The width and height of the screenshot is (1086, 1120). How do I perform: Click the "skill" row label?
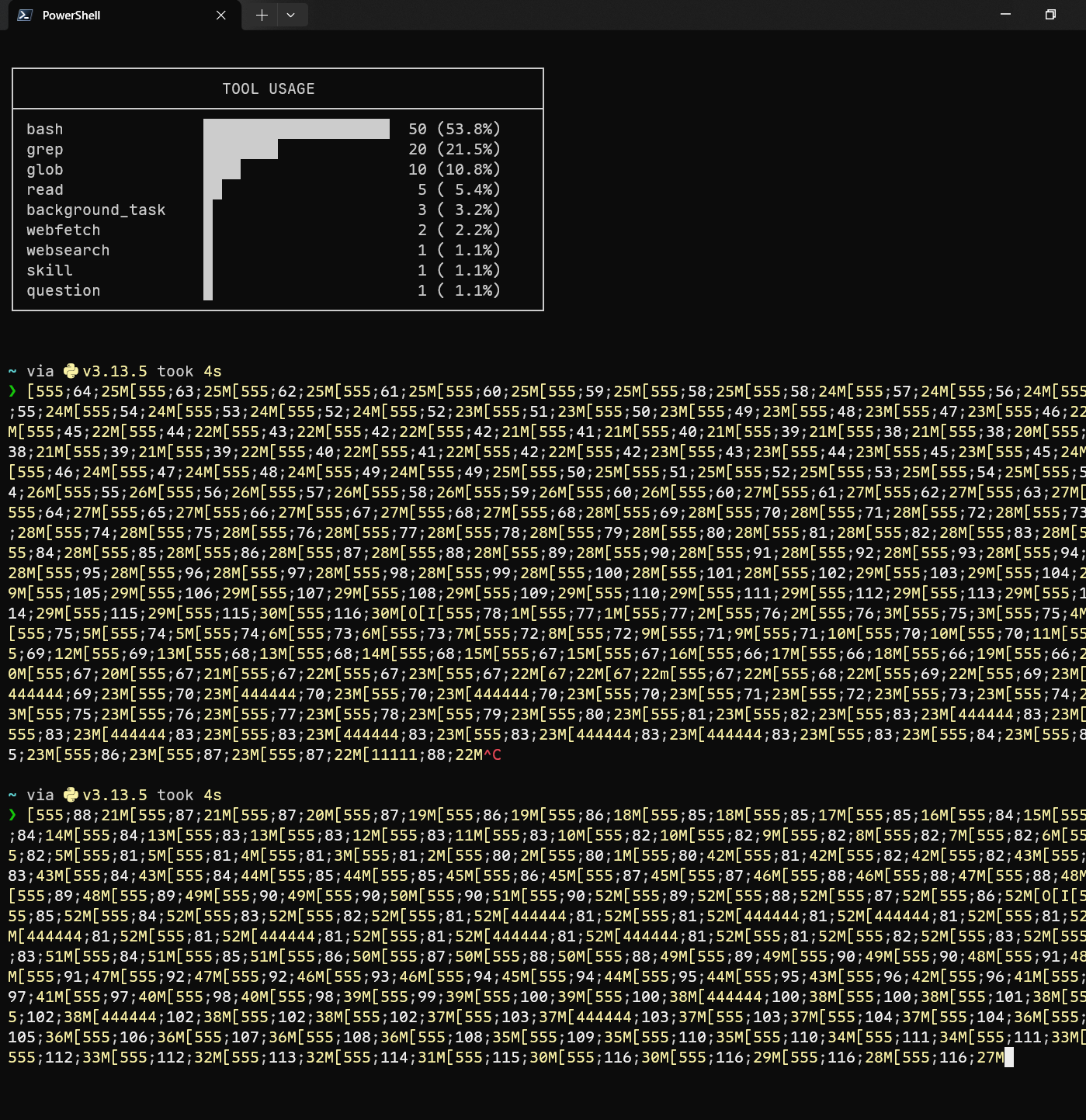50,270
